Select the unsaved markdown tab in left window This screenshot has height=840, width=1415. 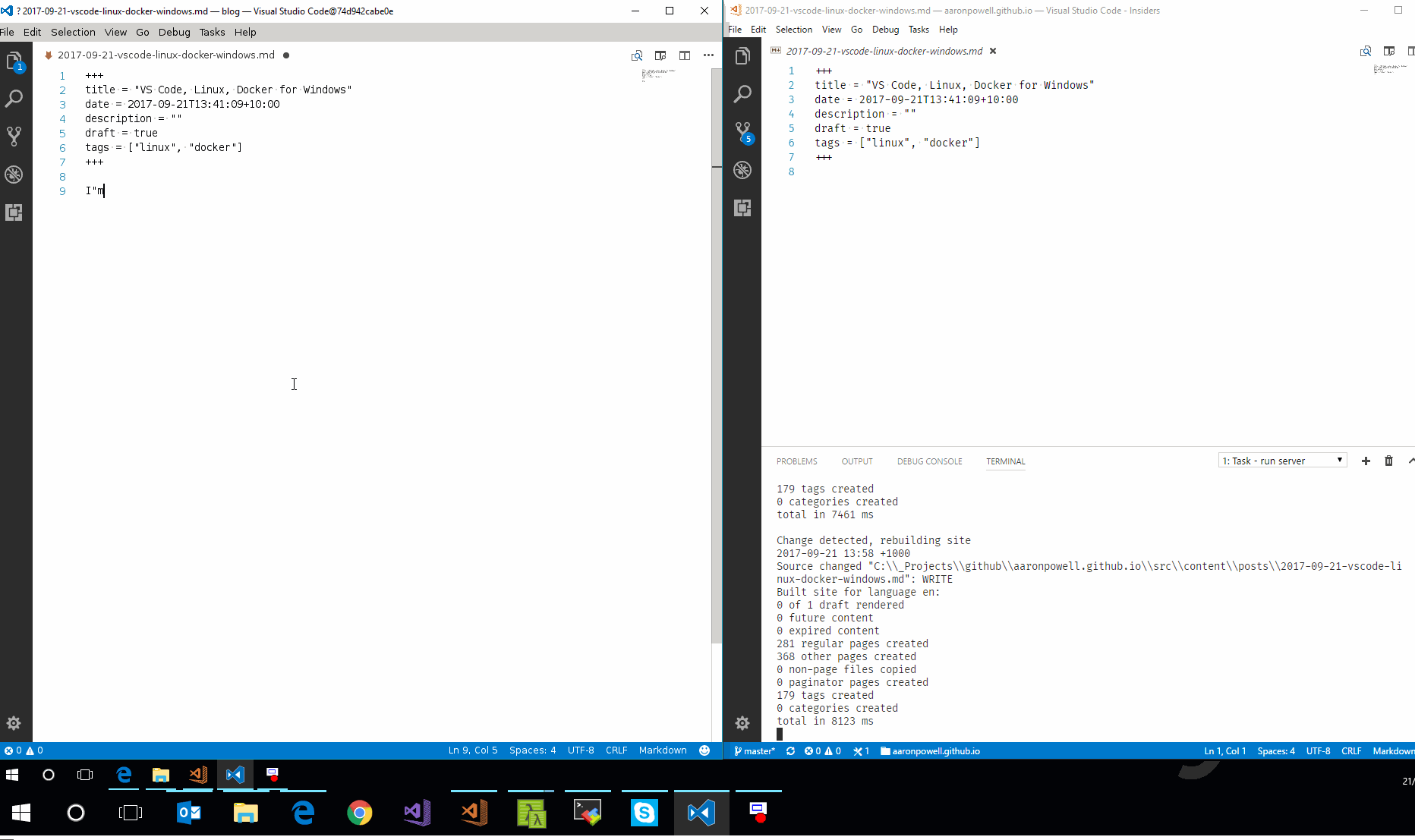coord(167,55)
